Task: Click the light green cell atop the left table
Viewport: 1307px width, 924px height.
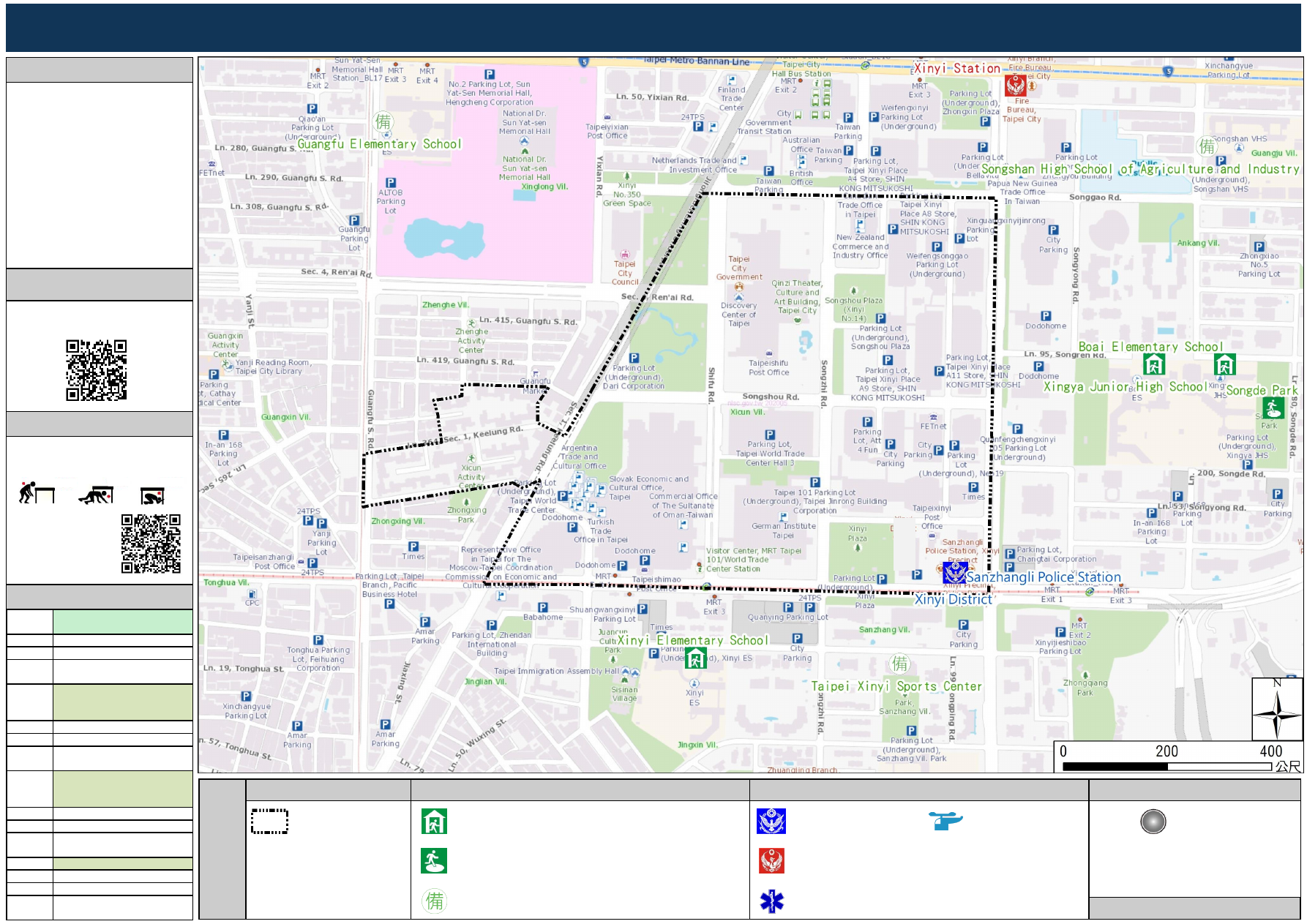Action: pyautogui.click(x=123, y=622)
